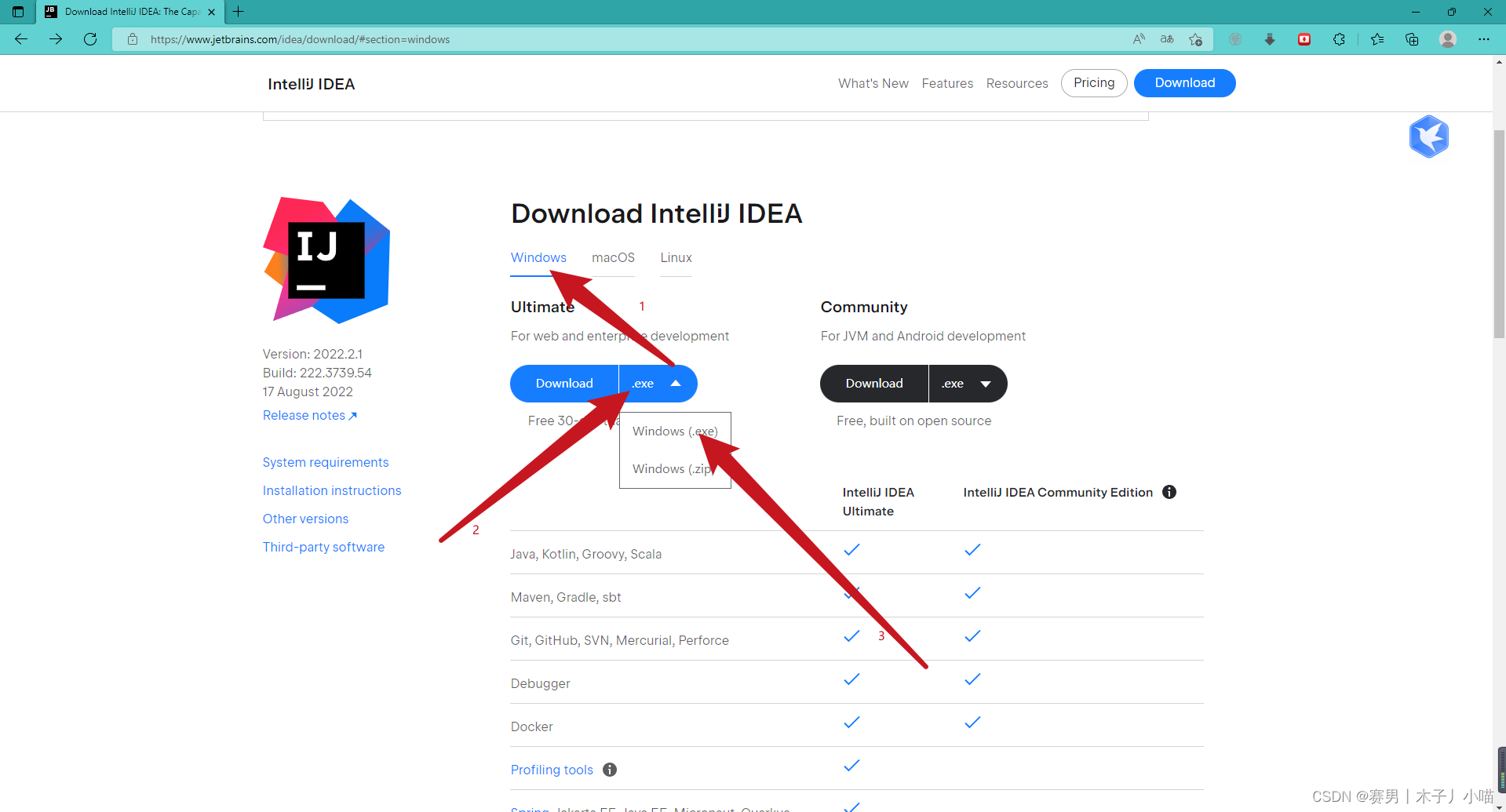The width and height of the screenshot is (1506, 812).
Task: Click the Collections icon in browser toolbar
Action: [1411, 38]
